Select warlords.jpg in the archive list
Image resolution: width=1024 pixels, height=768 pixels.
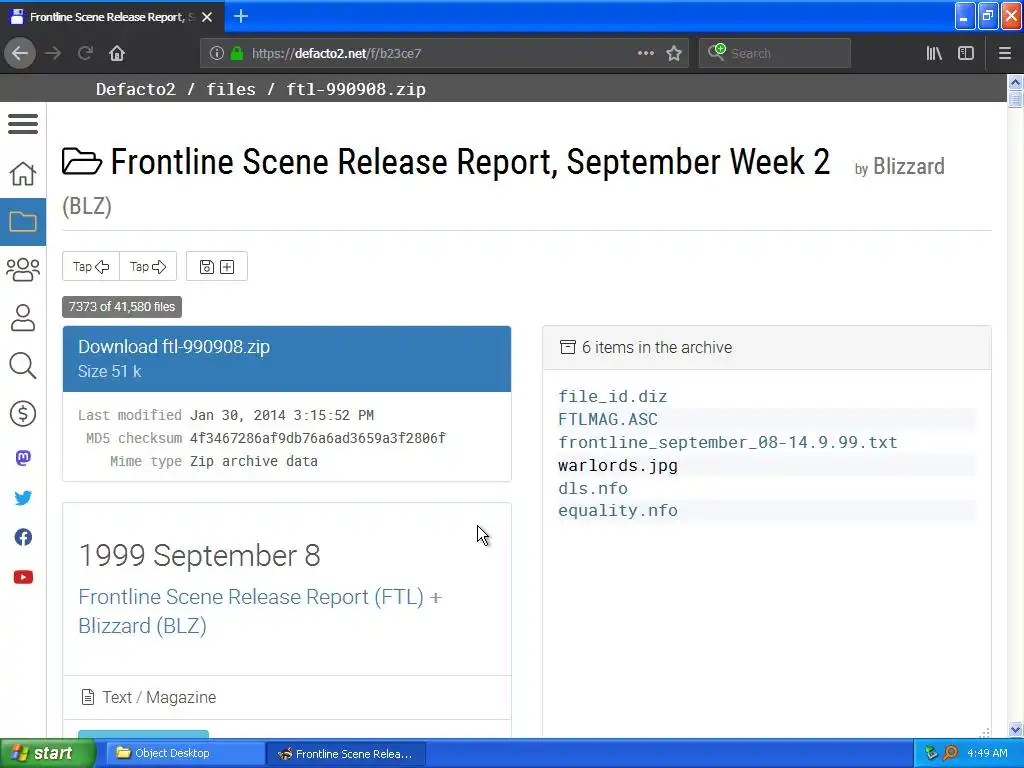point(618,465)
